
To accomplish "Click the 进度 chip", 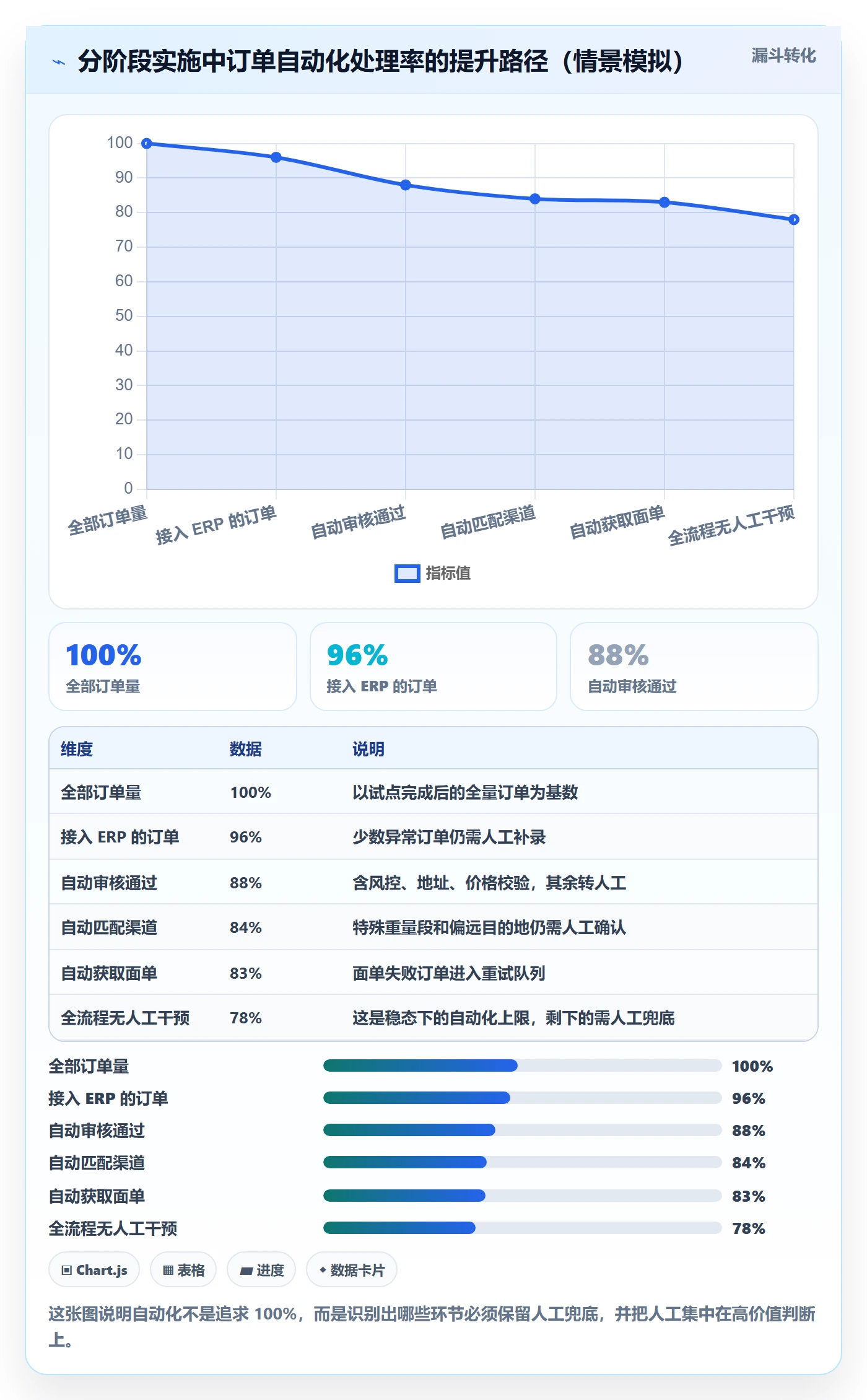I will pyautogui.click(x=261, y=1270).
